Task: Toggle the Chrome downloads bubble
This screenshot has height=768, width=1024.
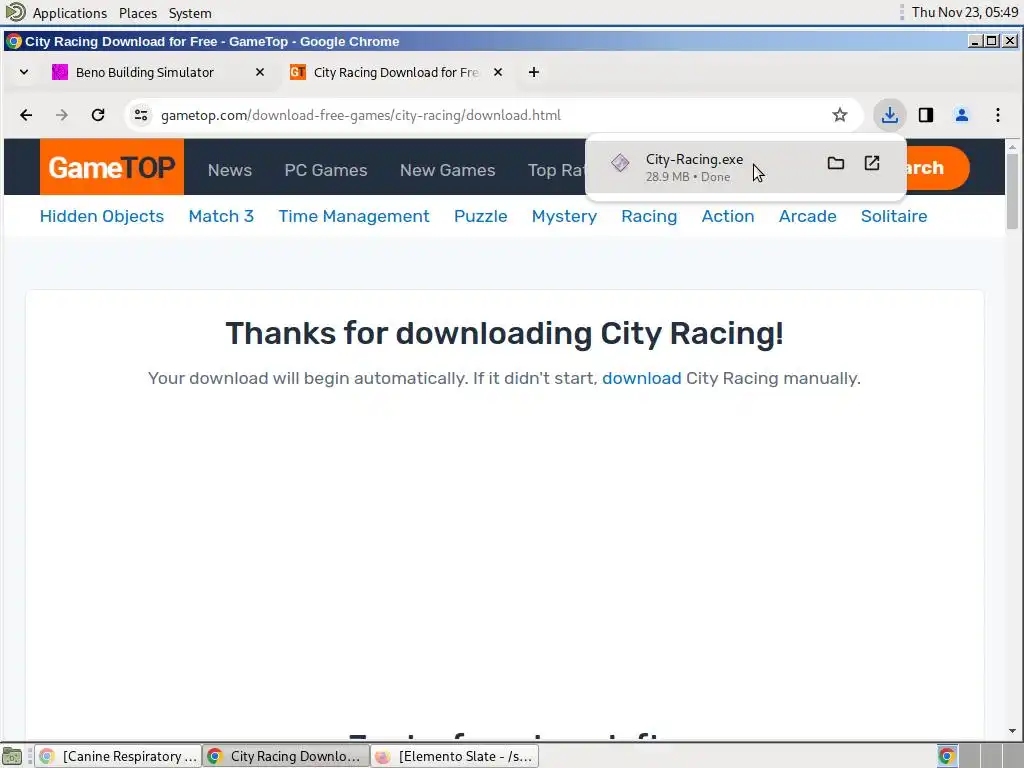Action: tap(889, 116)
